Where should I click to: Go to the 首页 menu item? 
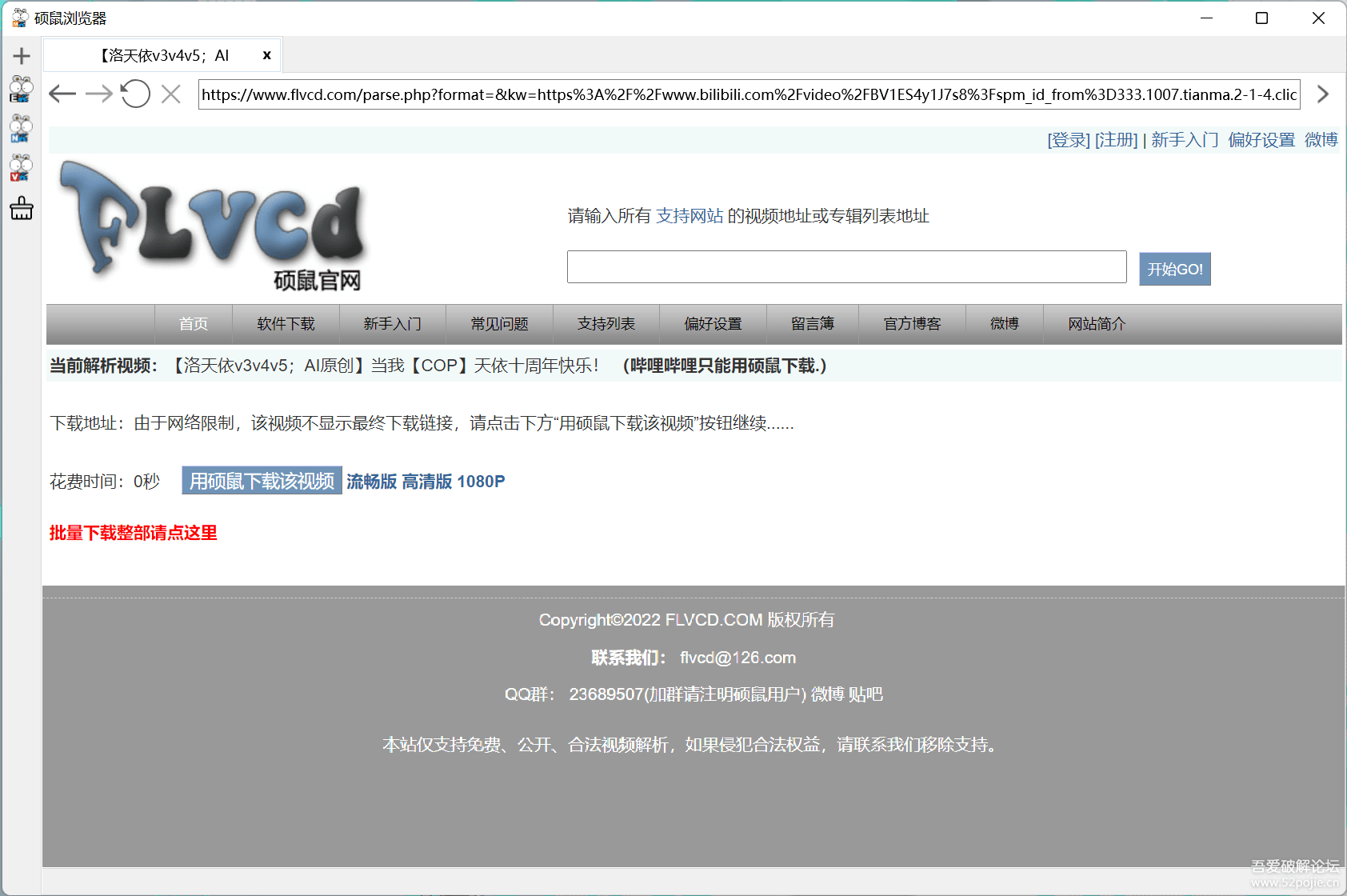[x=194, y=324]
